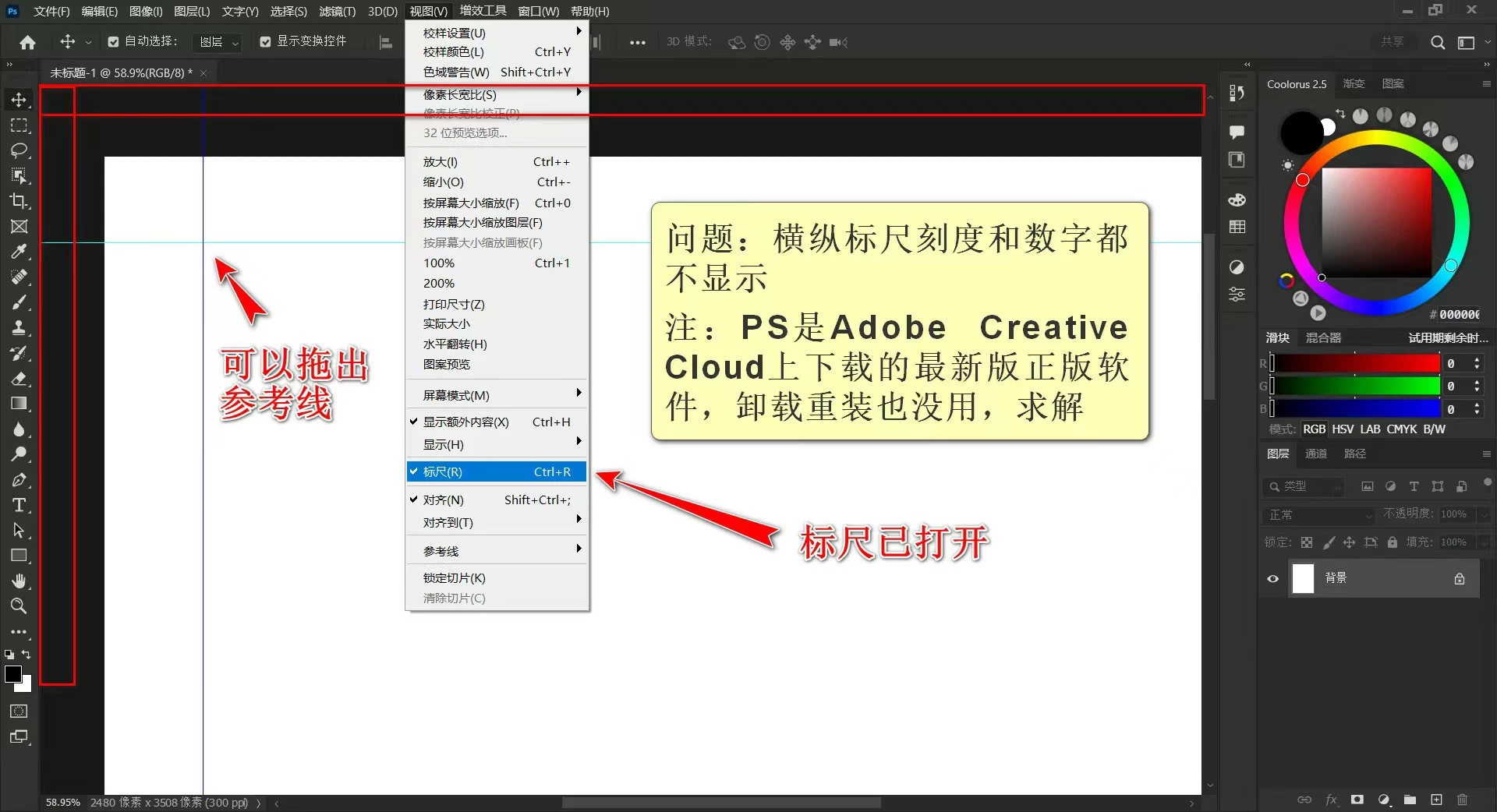Image resolution: width=1497 pixels, height=812 pixels.
Task: Adjust the red R color slider
Action: coord(1355,363)
